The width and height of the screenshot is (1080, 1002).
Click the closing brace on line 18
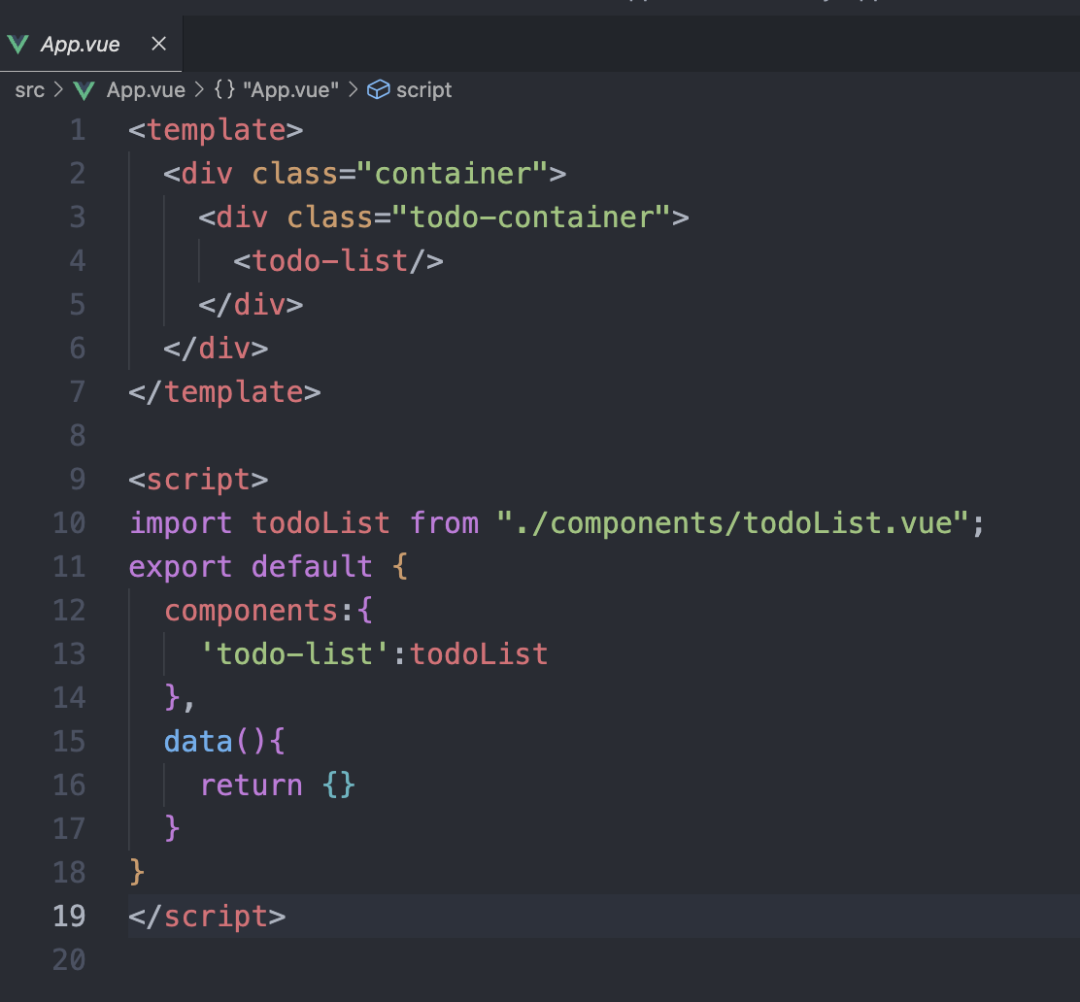click(x=136, y=873)
